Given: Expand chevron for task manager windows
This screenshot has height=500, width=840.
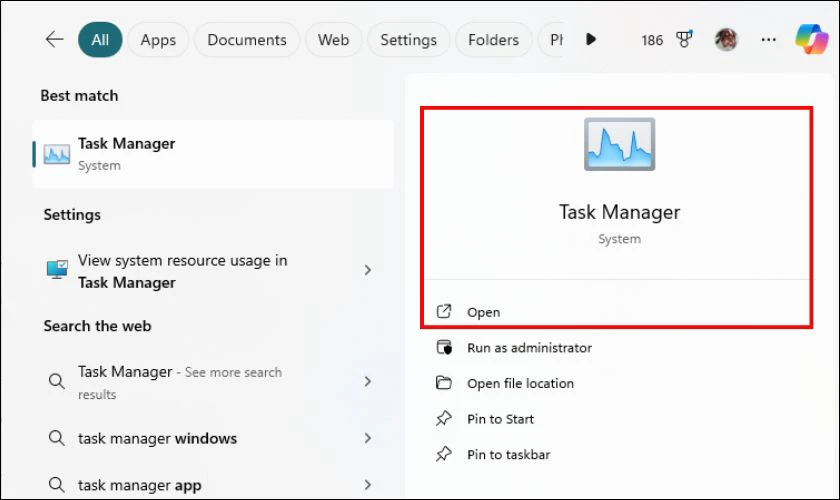Looking at the screenshot, I should tap(368, 438).
